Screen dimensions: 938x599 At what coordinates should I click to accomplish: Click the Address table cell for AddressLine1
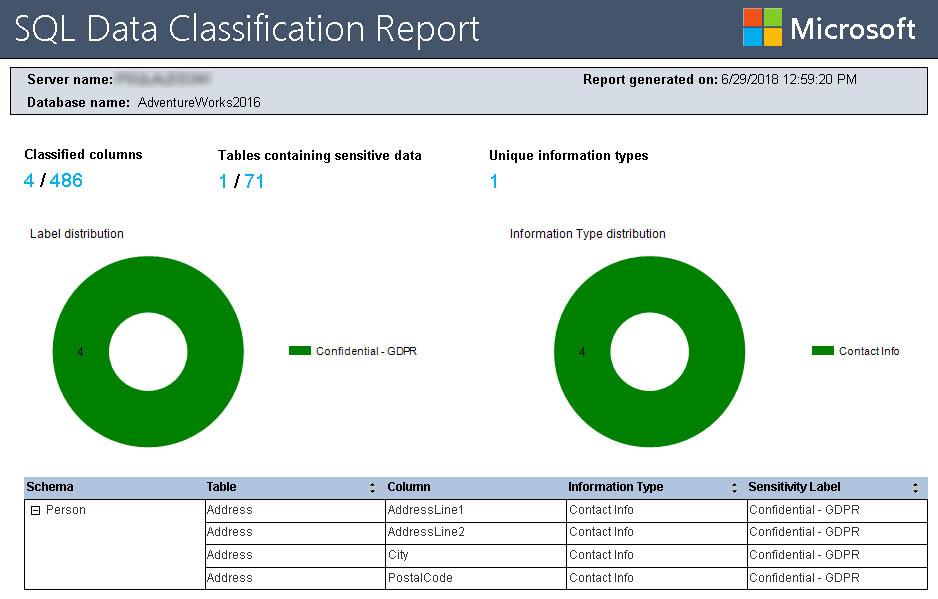[x=295, y=510]
